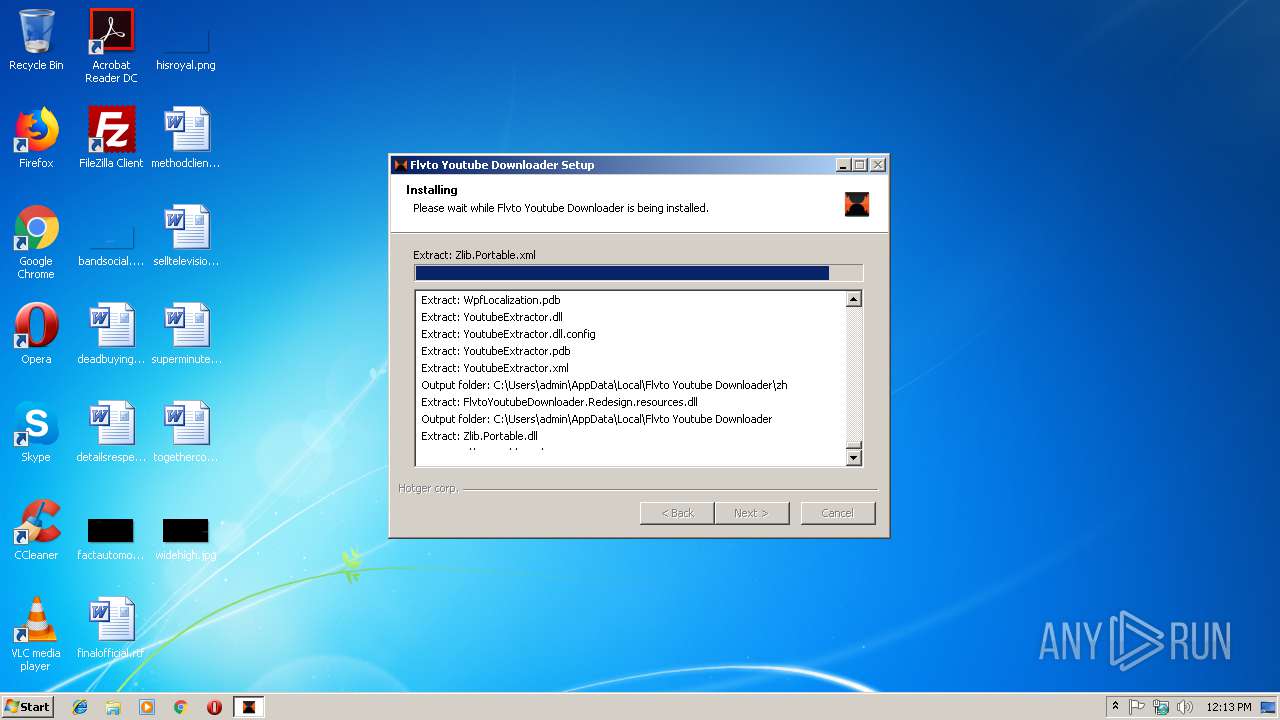Launch Acrobat Reader DC shortcut

[111, 46]
